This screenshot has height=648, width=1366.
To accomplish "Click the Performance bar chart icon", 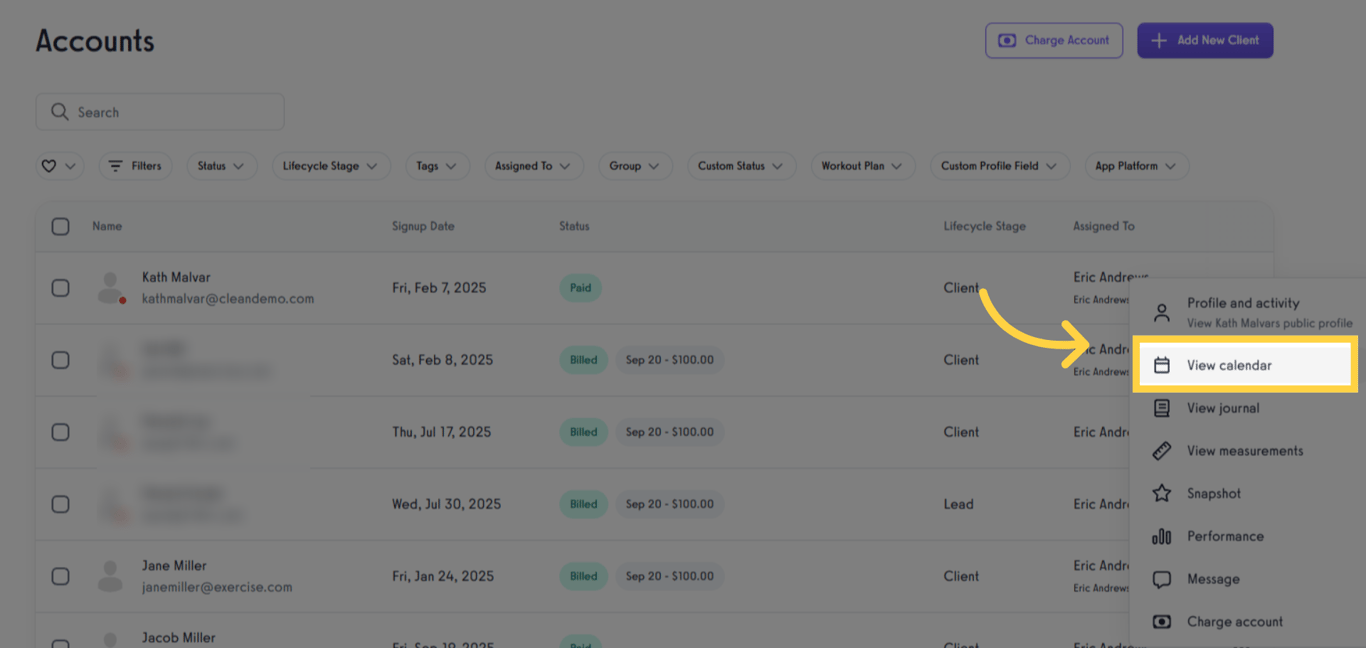I will tap(1161, 536).
